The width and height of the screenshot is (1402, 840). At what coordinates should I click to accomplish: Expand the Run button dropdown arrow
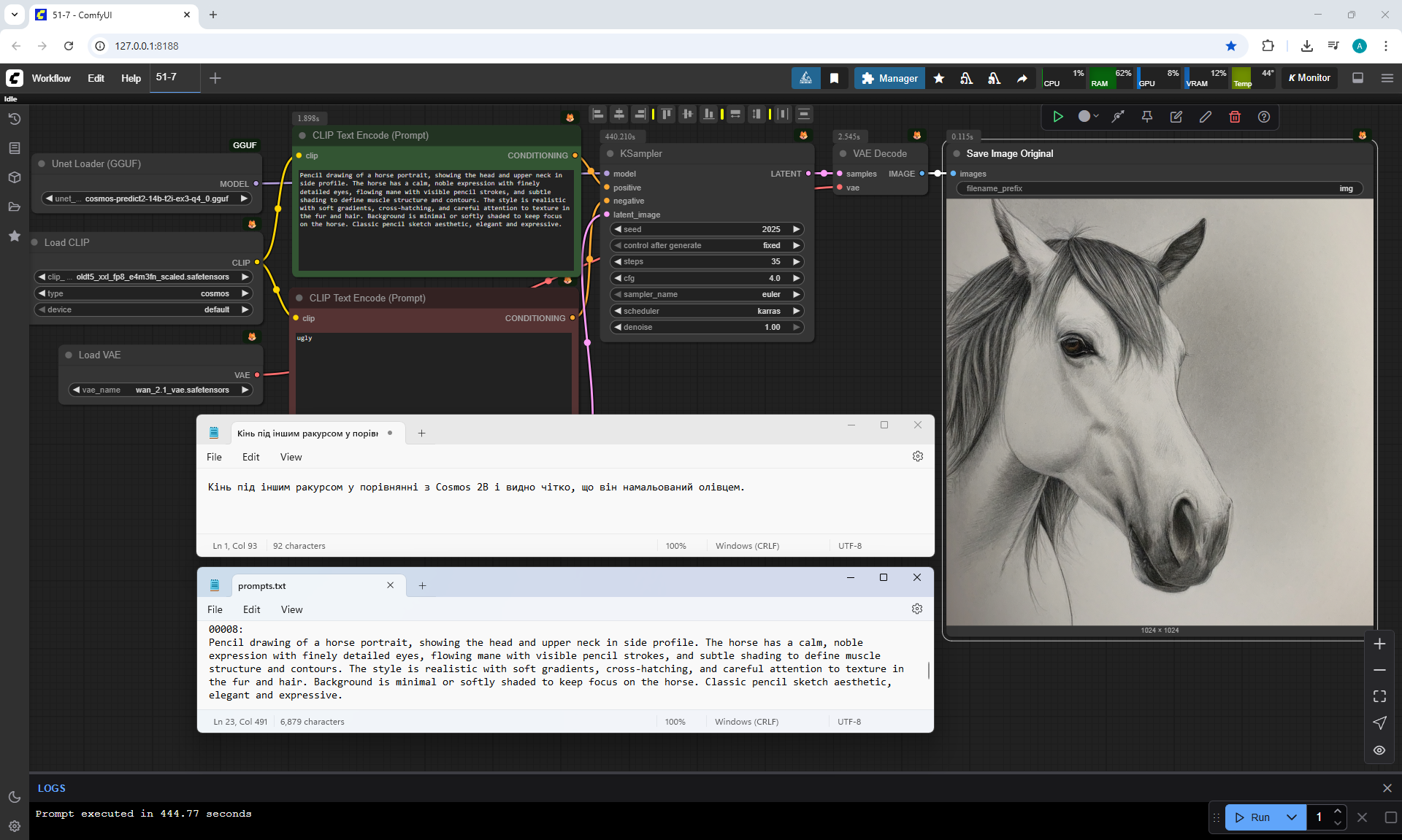click(1291, 817)
